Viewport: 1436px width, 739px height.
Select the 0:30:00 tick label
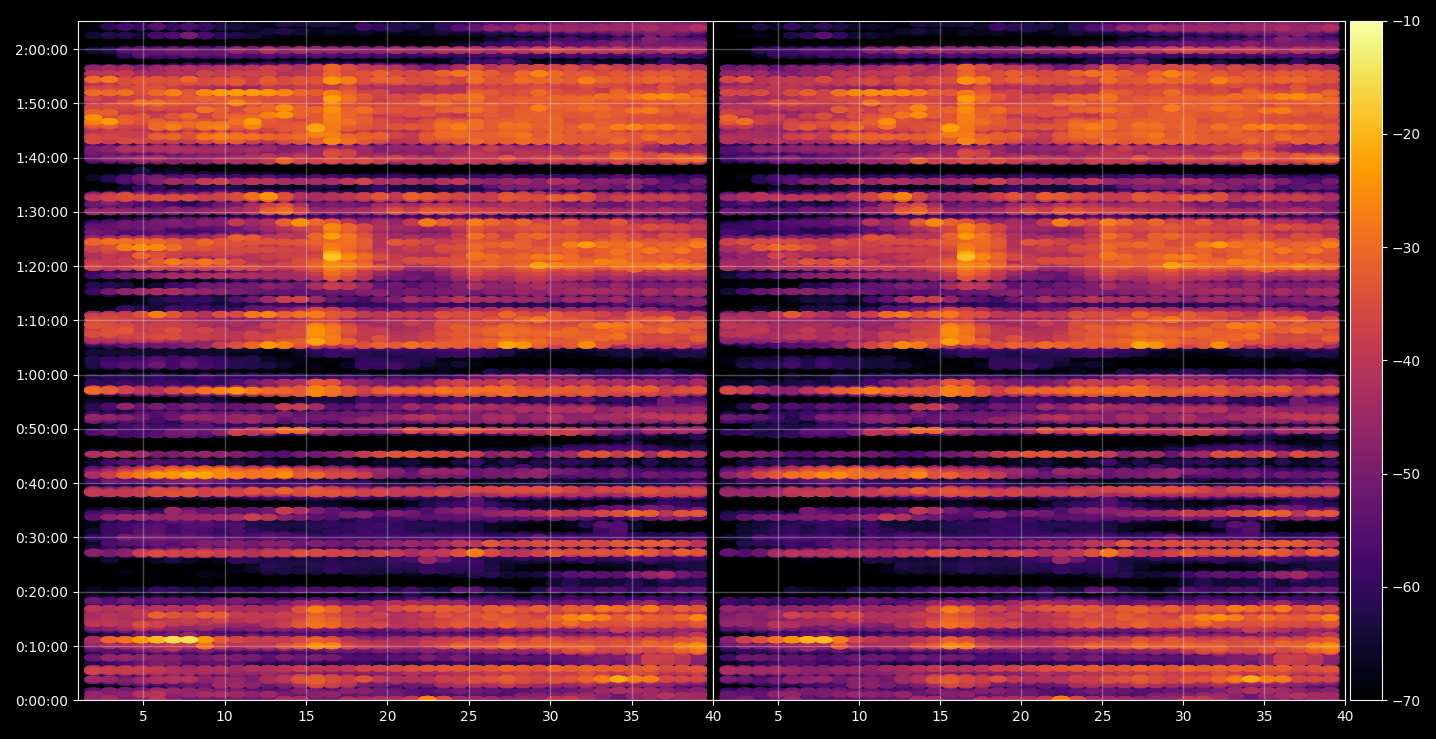(x=42, y=538)
